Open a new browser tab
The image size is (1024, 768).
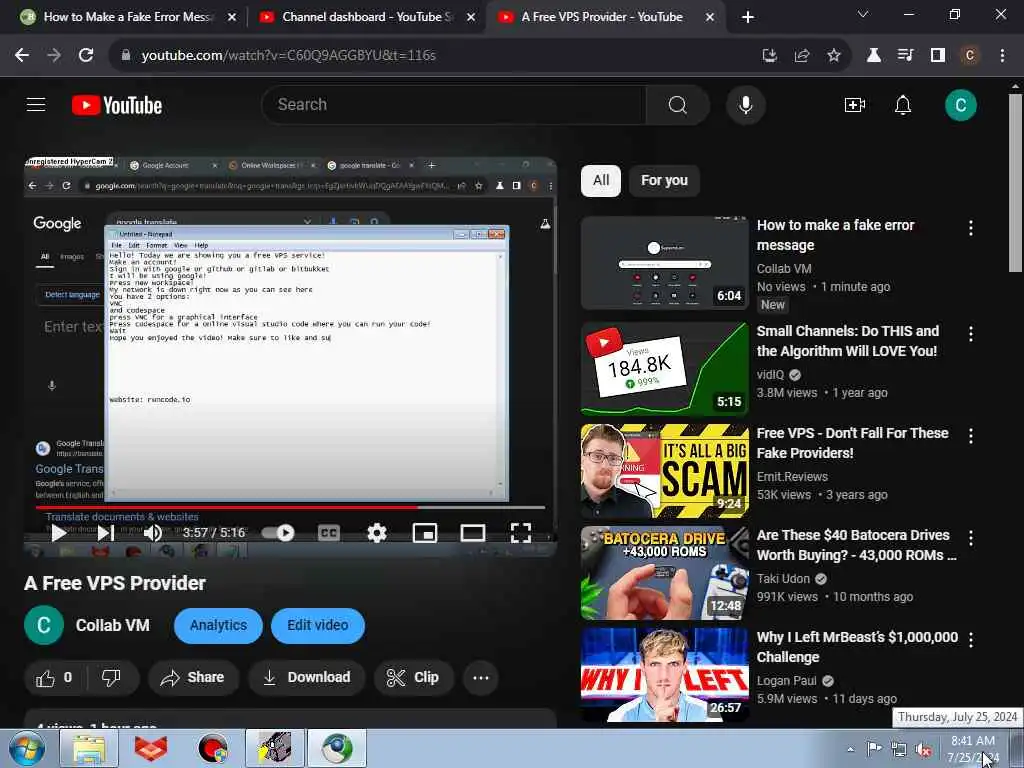[x=748, y=17]
